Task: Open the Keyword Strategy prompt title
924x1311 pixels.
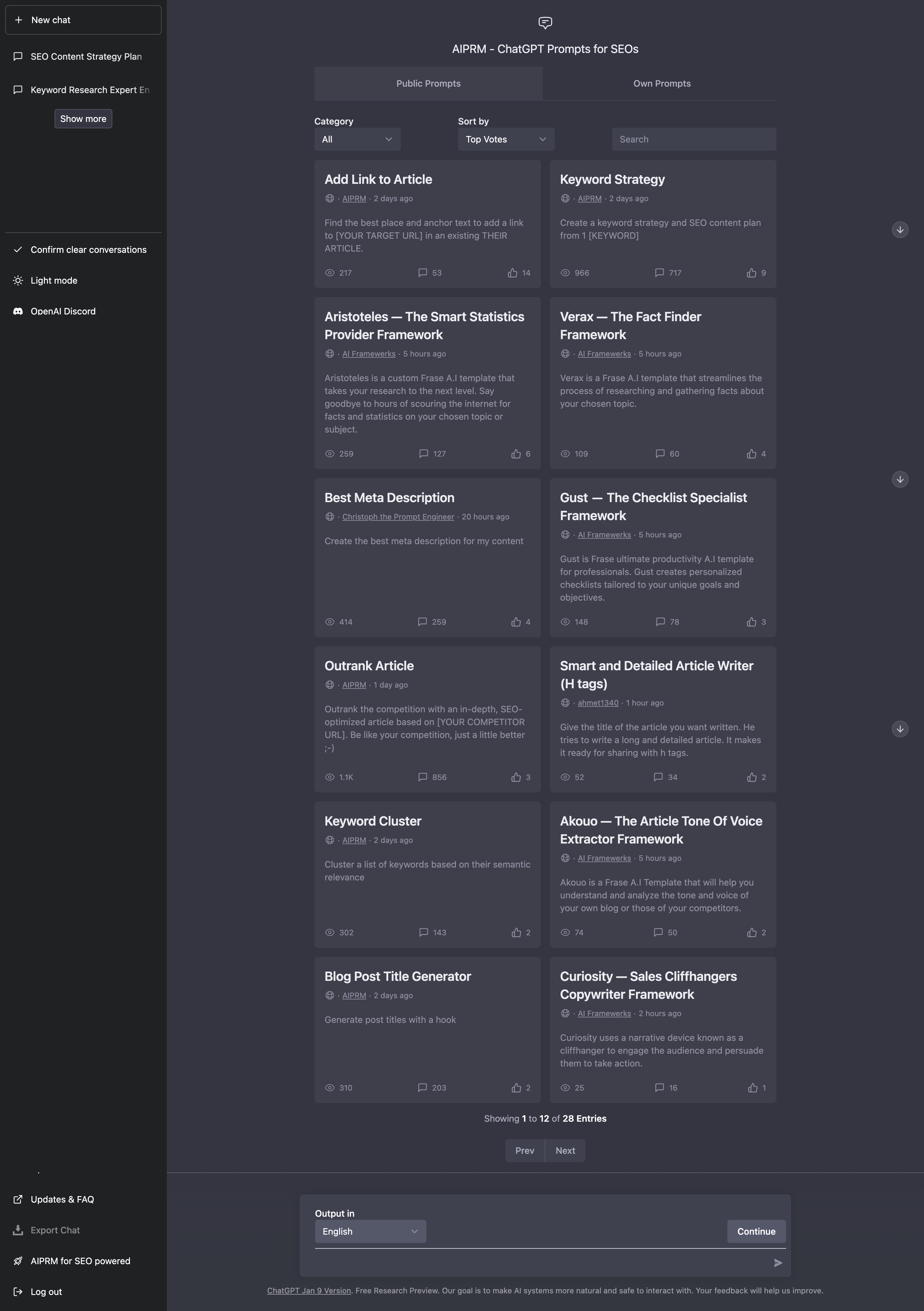Action: click(612, 179)
